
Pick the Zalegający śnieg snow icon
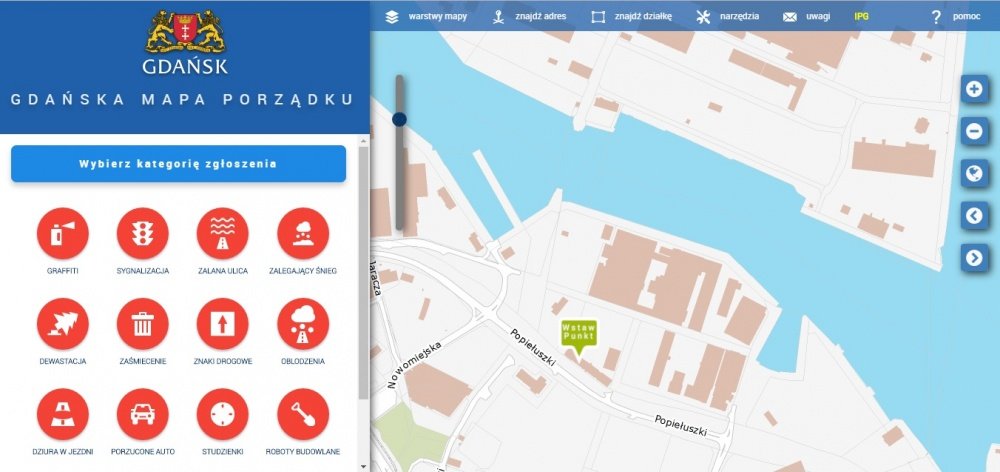302,234
